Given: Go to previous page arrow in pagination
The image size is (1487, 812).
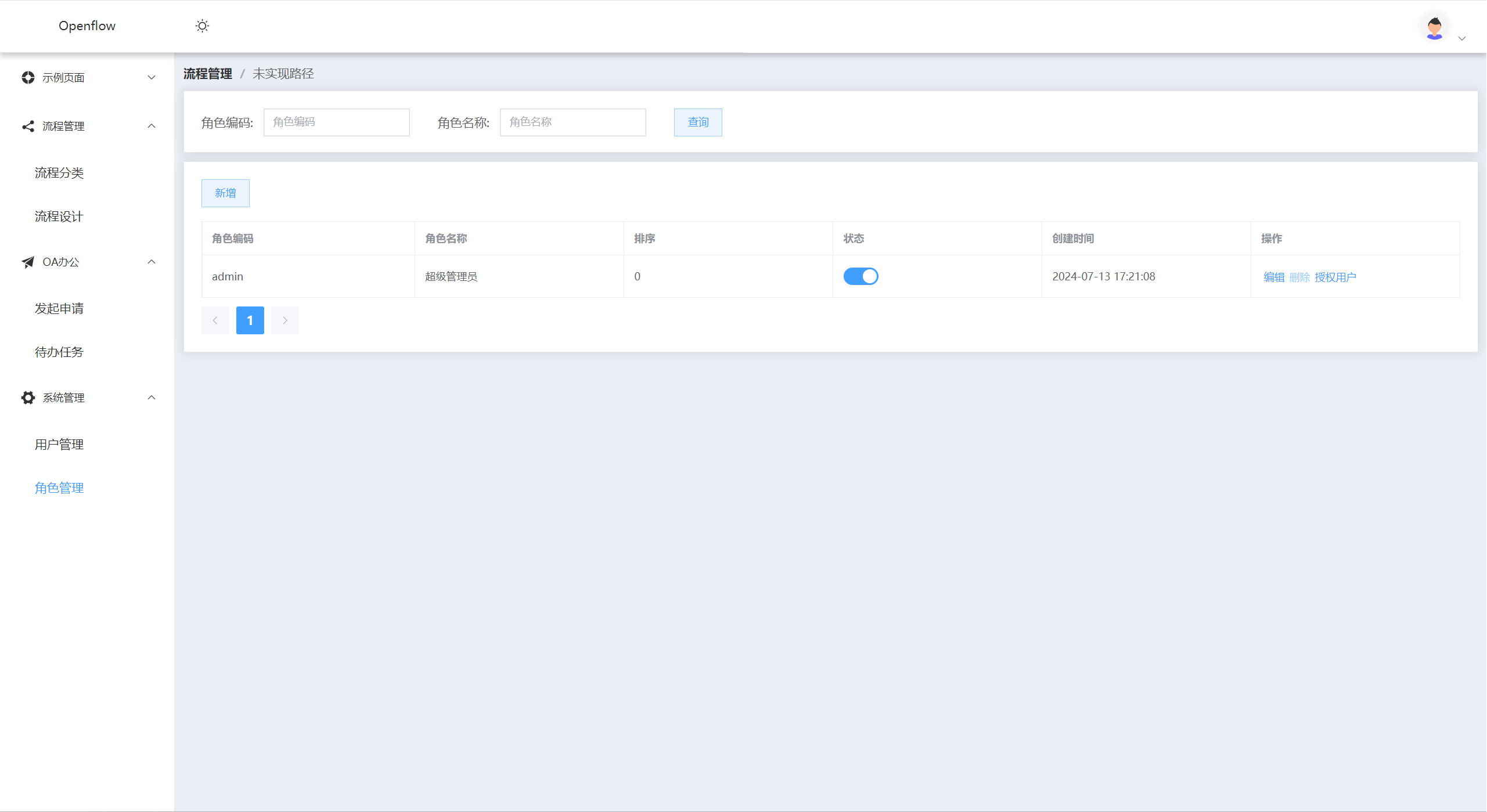Looking at the screenshot, I should click(215, 320).
